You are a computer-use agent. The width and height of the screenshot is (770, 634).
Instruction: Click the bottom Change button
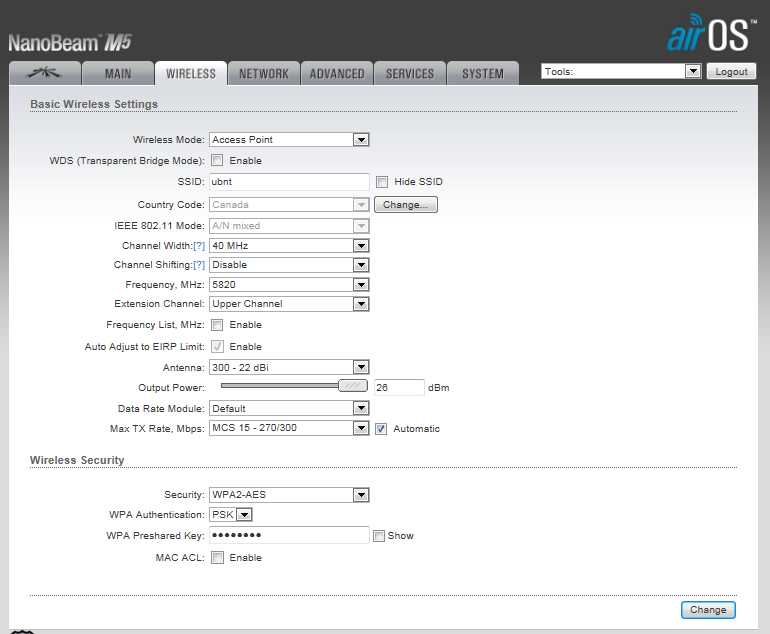click(x=708, y=610)
